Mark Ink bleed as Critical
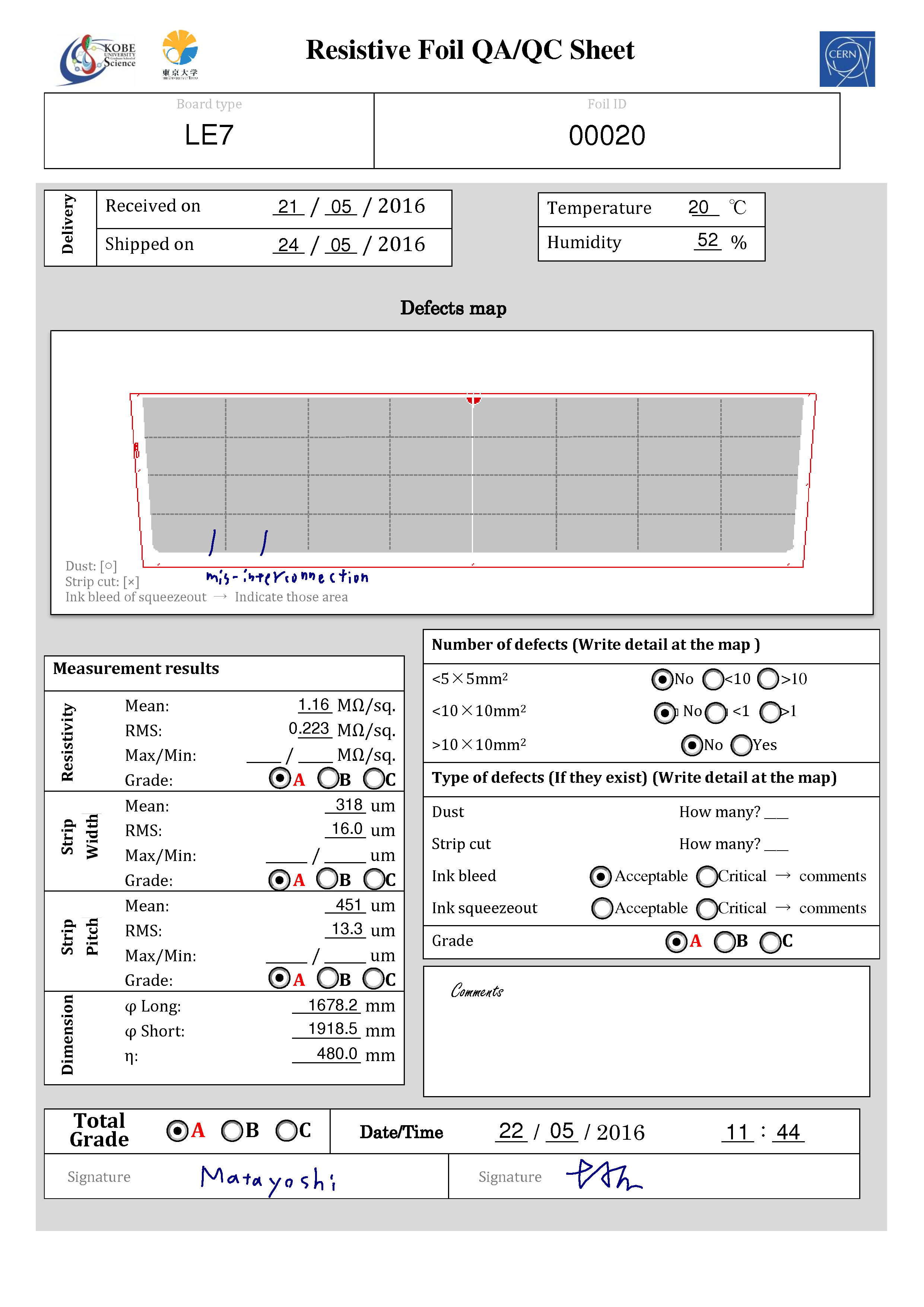The image size is (924, 1307). tap(707, 876)
